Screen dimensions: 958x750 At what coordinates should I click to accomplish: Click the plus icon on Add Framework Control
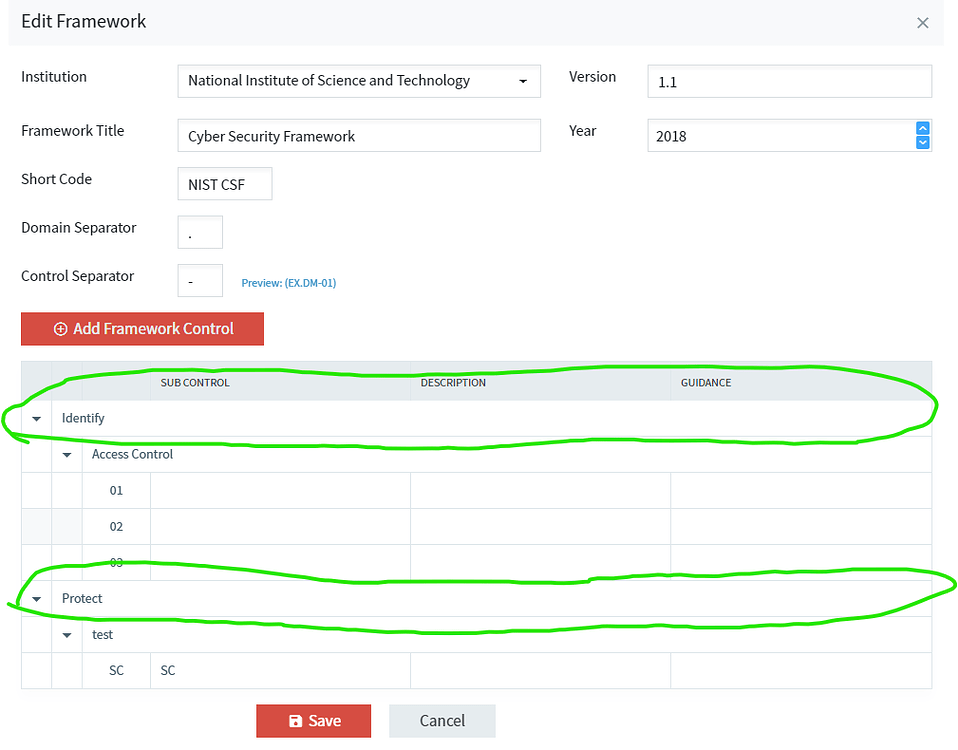point(59,328)
